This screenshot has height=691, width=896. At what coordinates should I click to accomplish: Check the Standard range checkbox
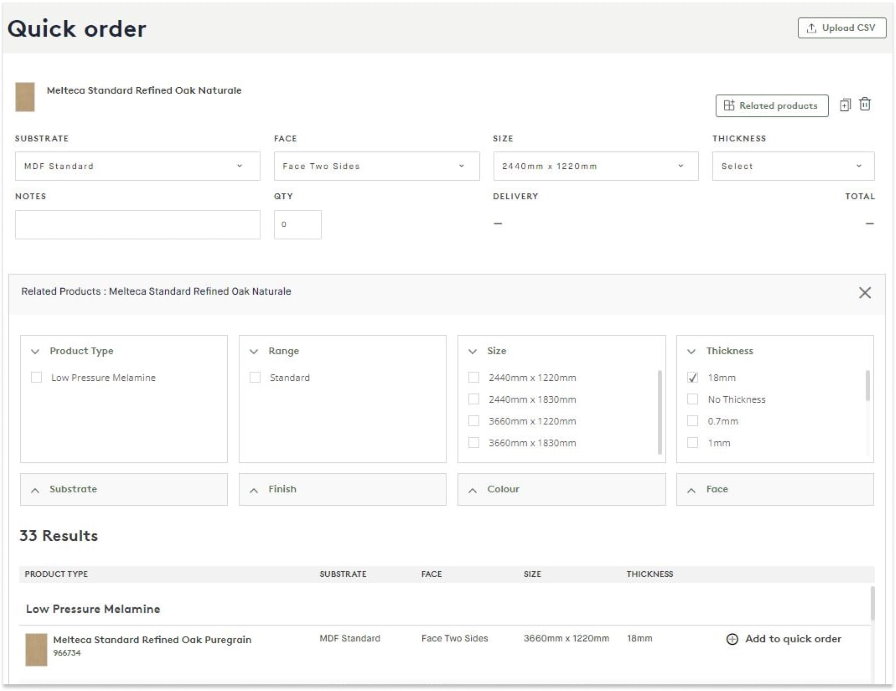pos(255,378)
